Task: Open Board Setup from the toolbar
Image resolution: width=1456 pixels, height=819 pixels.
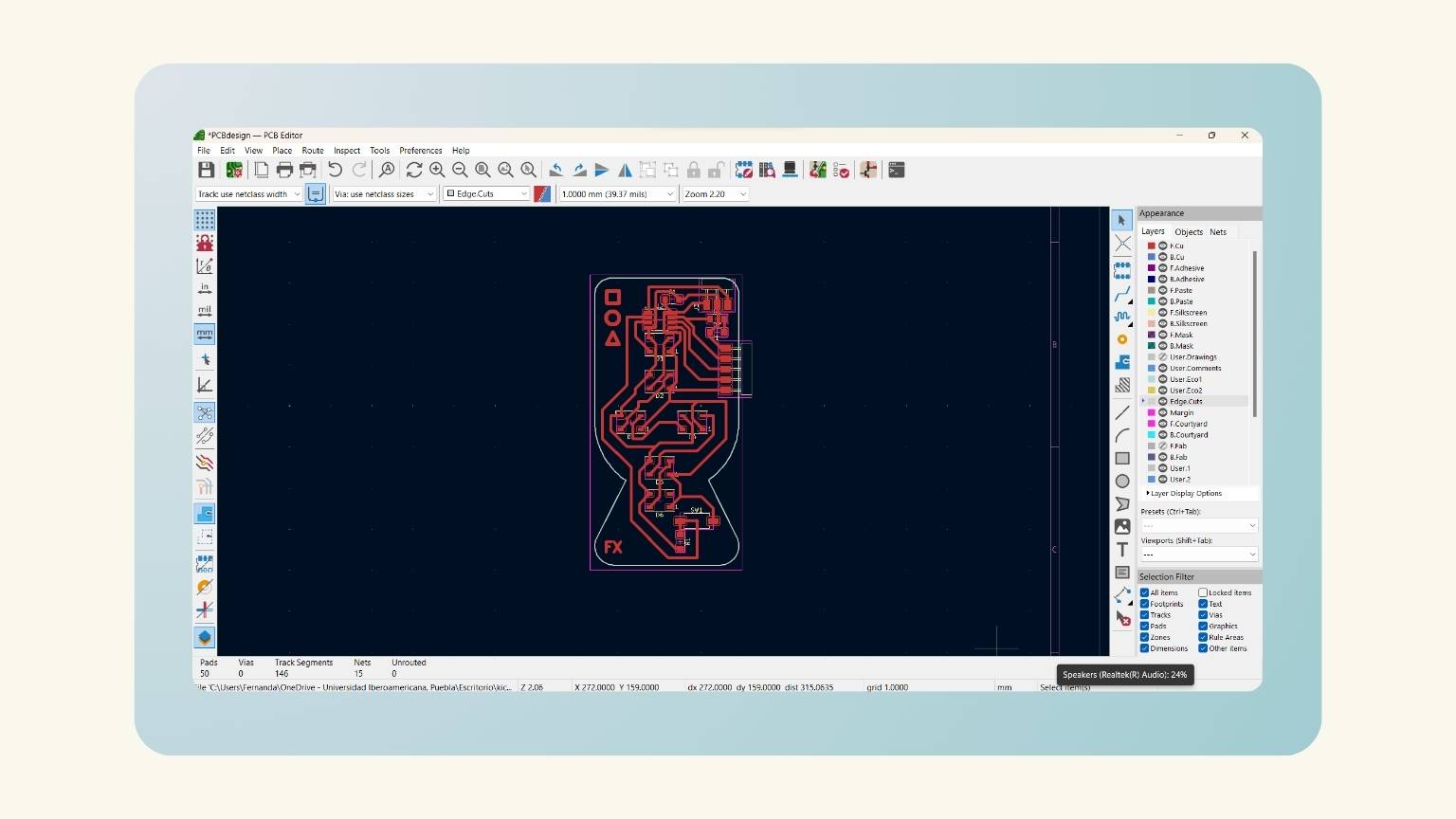Action: point(234,170)
